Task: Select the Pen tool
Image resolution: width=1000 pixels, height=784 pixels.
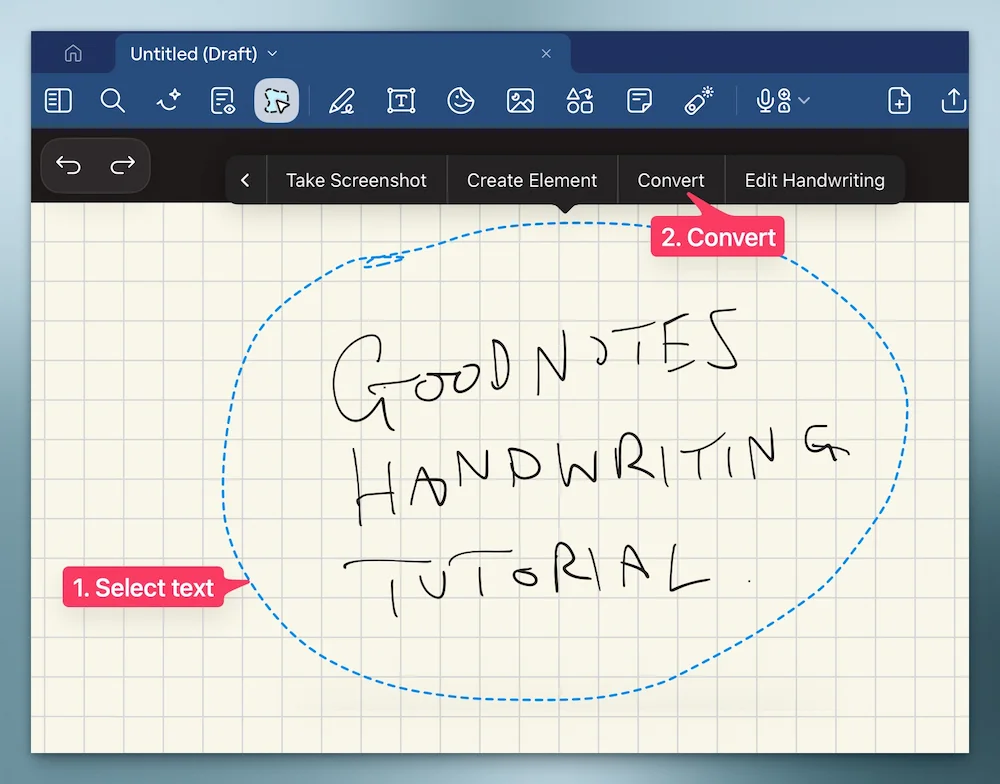Action: pyautogui.click(x=341, y=100)
